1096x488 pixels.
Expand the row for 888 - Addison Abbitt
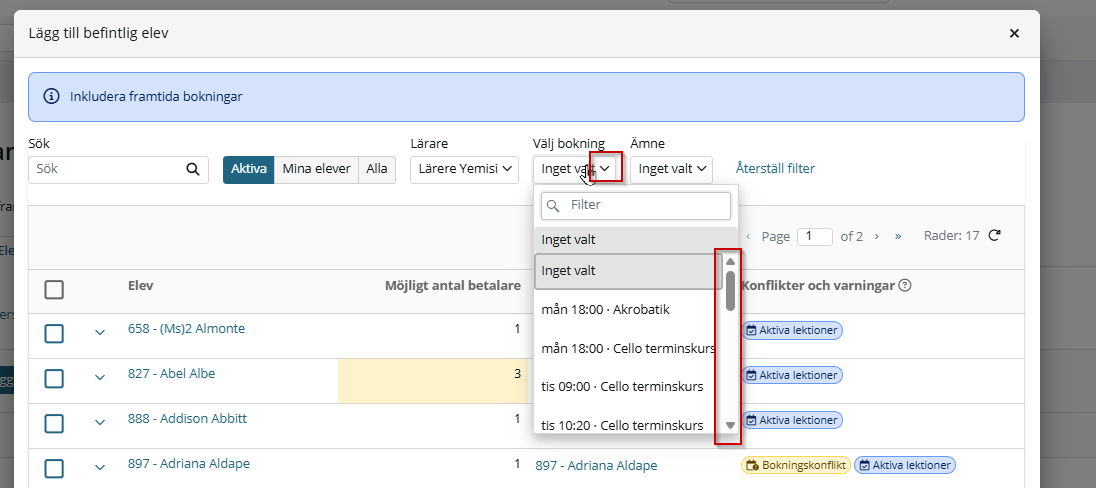[x=100, y=422]
